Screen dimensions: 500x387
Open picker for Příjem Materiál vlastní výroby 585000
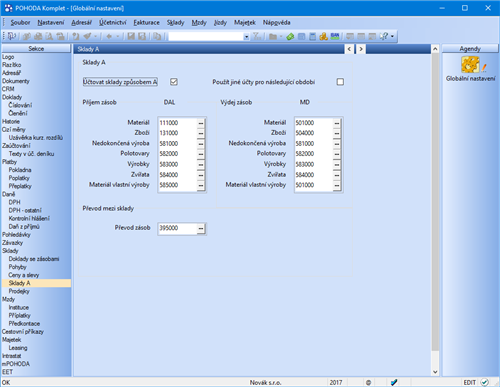(201, 185)
